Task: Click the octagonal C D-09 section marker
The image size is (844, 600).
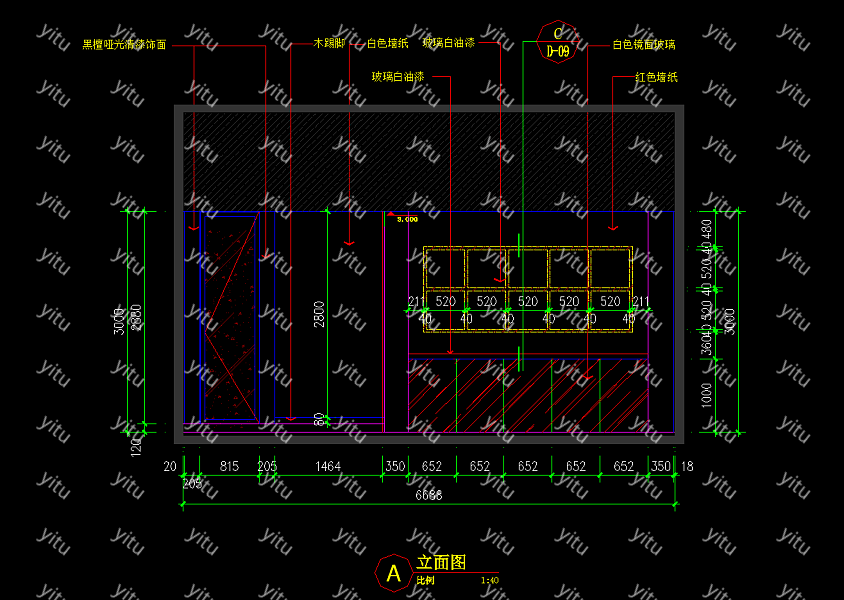Action: [x=558, y=42]
